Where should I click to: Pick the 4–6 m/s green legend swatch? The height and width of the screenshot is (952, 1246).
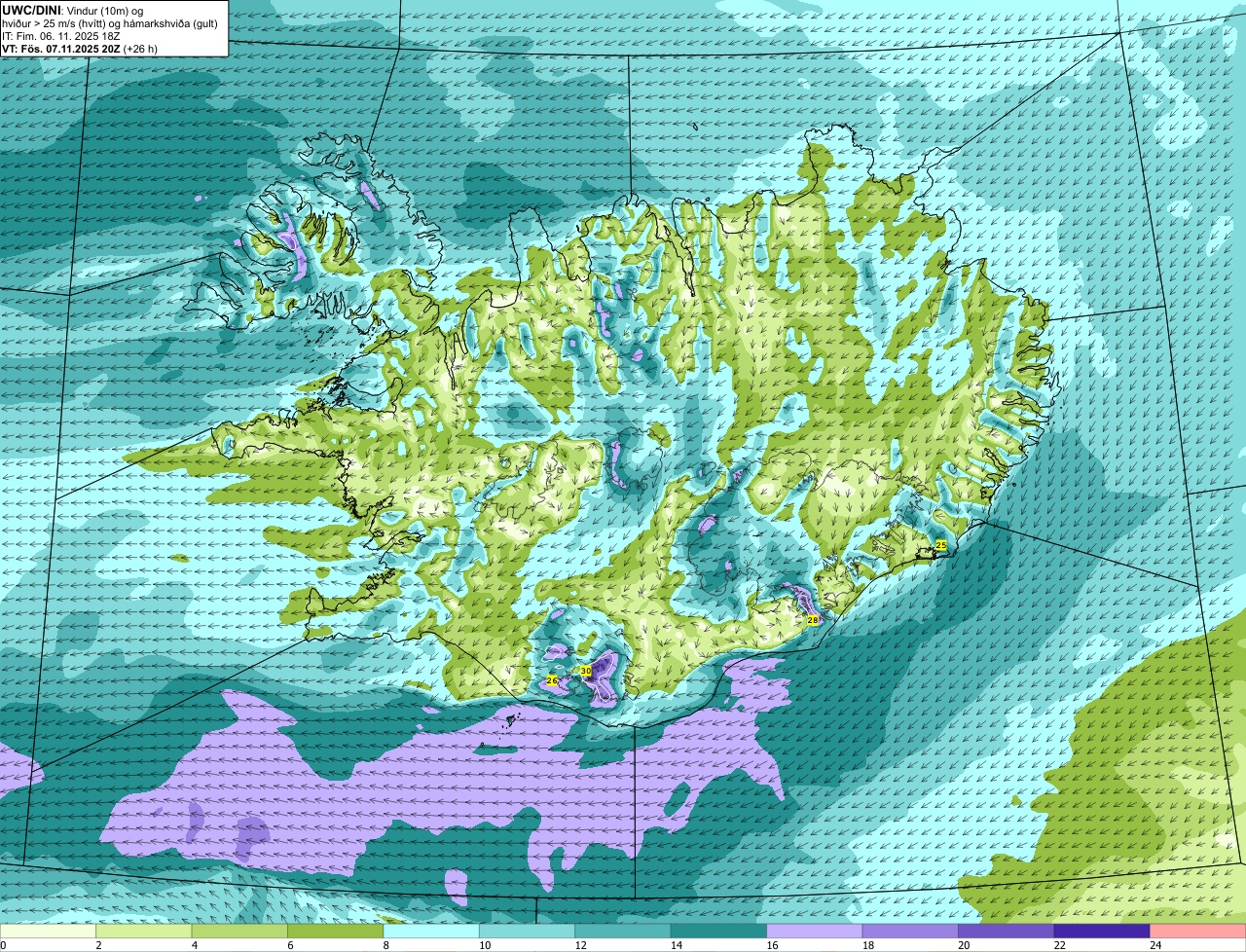(x=241, y=932)
